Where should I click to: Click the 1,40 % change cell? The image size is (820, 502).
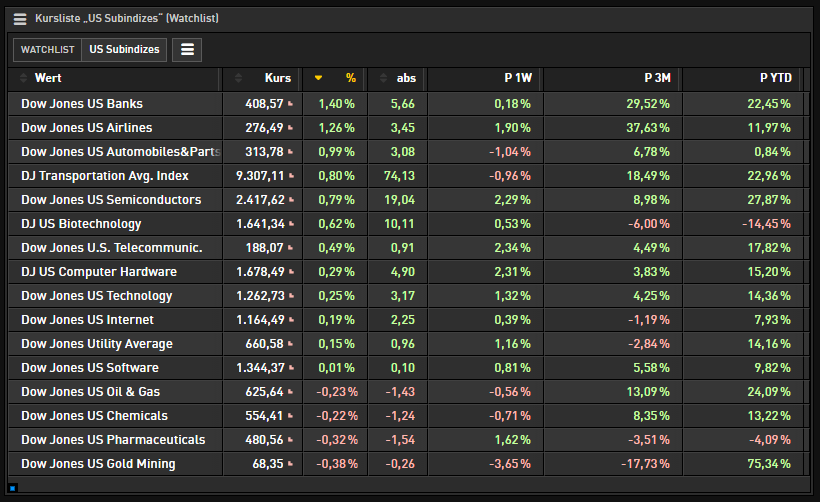[336, 104]
